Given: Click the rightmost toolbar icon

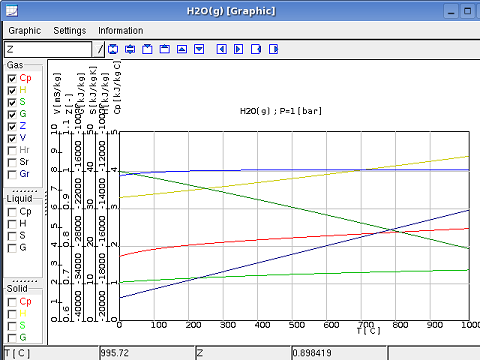Looking at the screenshot, I should (x=273, y=49).
